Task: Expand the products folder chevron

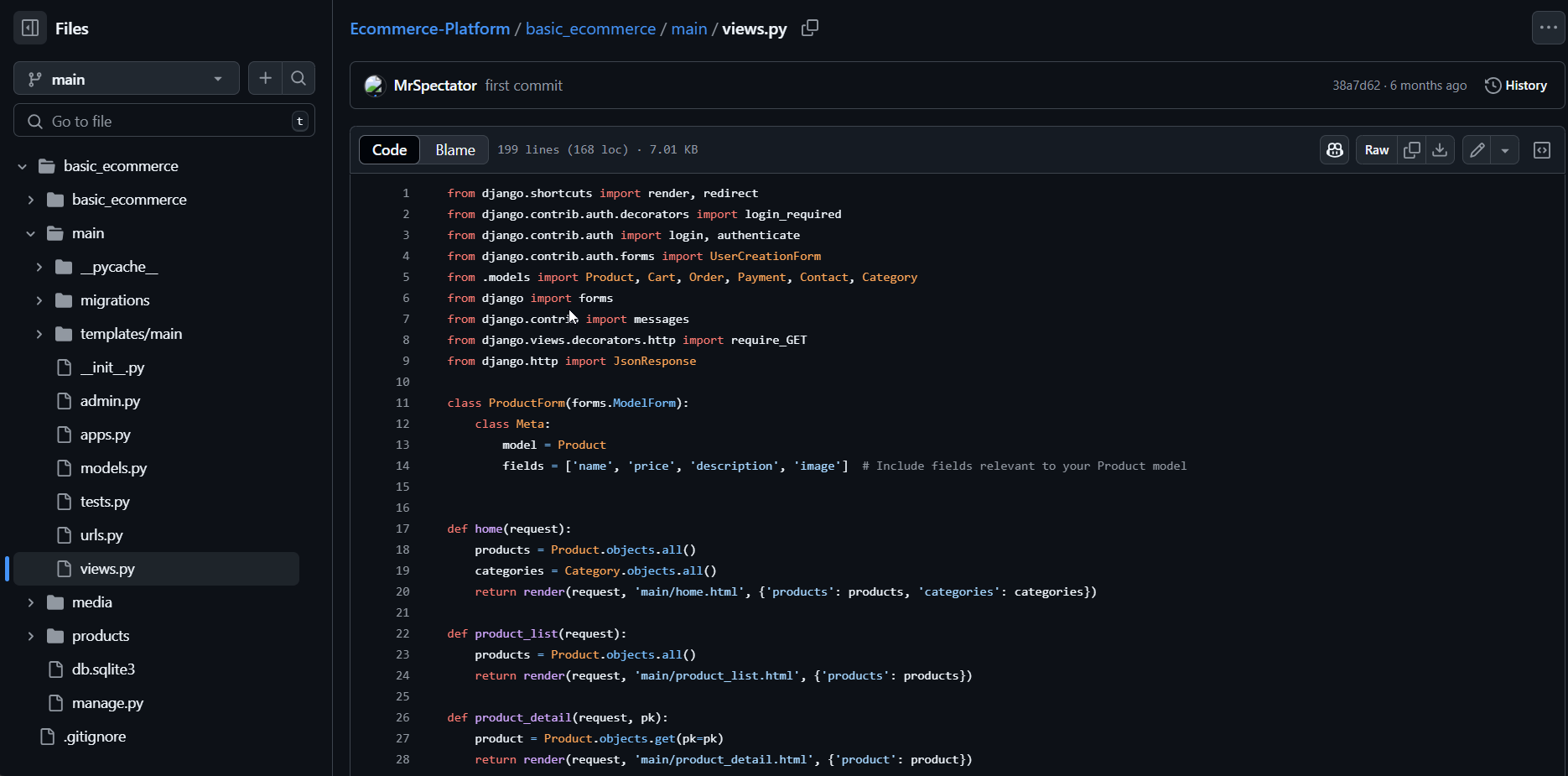Action: (x=31, y=636)
